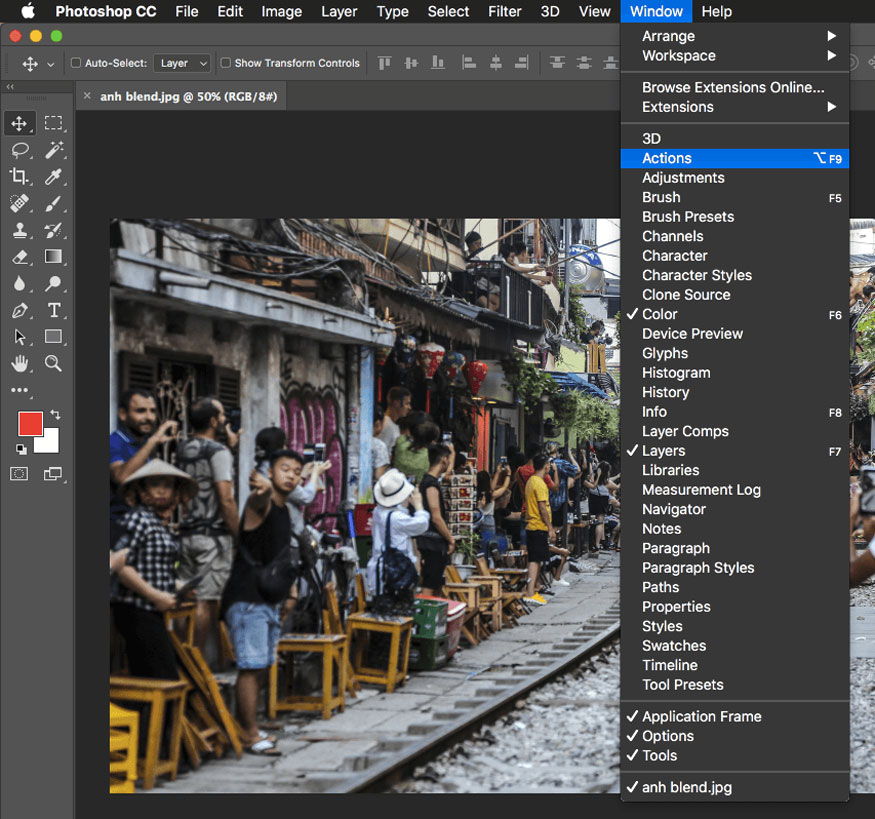The image size is (875, 819).
Task: Select the Eyedropper tool
Action: coord(54,177)
